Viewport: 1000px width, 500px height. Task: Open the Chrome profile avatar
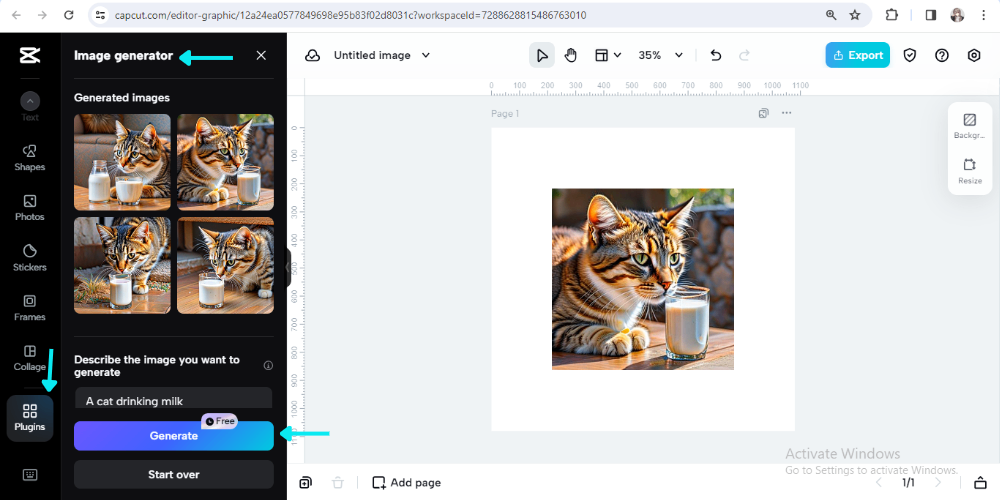(x=957, y=15)
